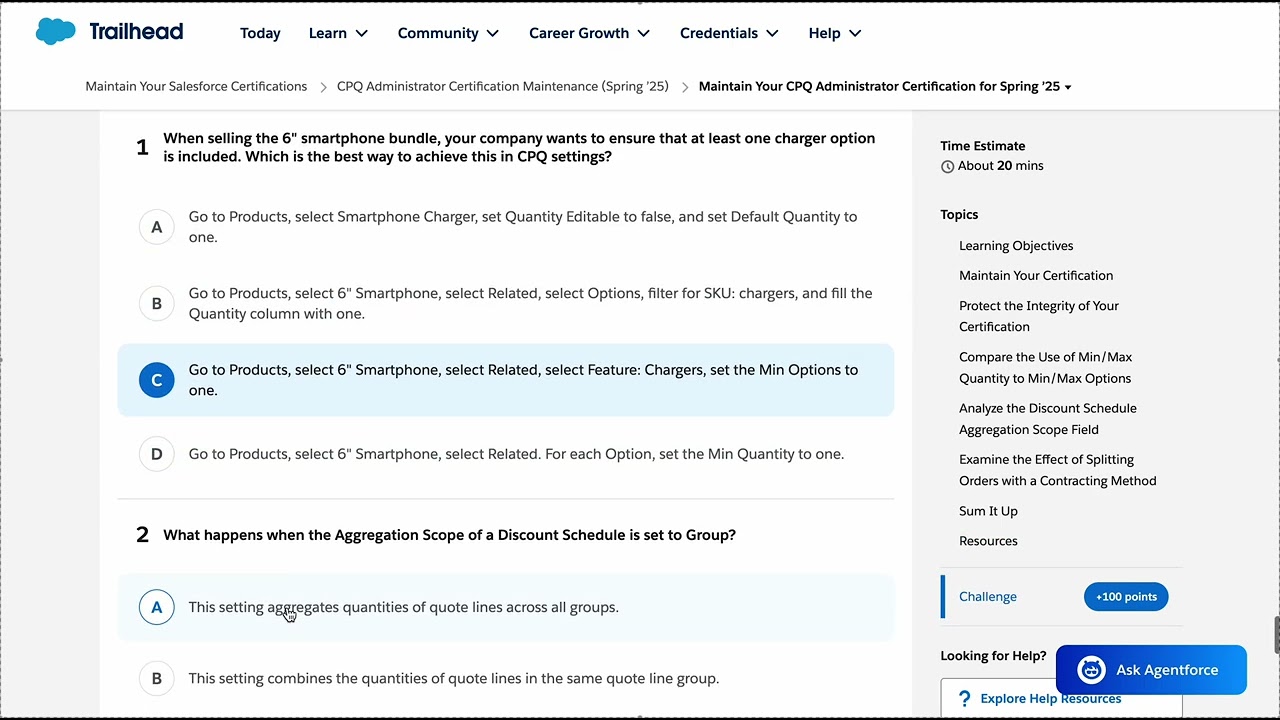Pick answer D setting Min Quantity per Option
The image size is (1280, 720).
[x=506, y=454]
